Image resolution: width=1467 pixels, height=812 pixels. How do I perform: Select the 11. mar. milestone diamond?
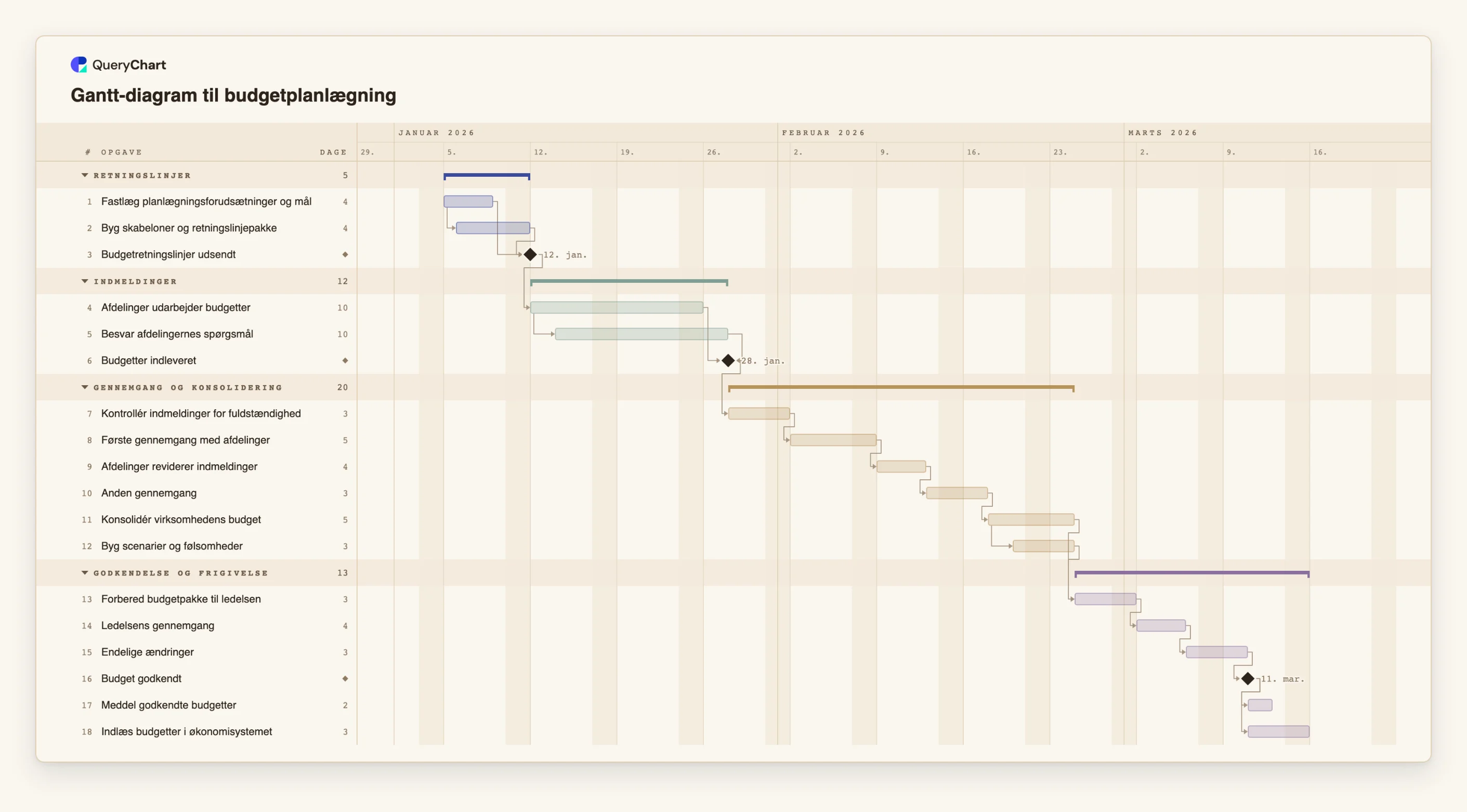1248,679
